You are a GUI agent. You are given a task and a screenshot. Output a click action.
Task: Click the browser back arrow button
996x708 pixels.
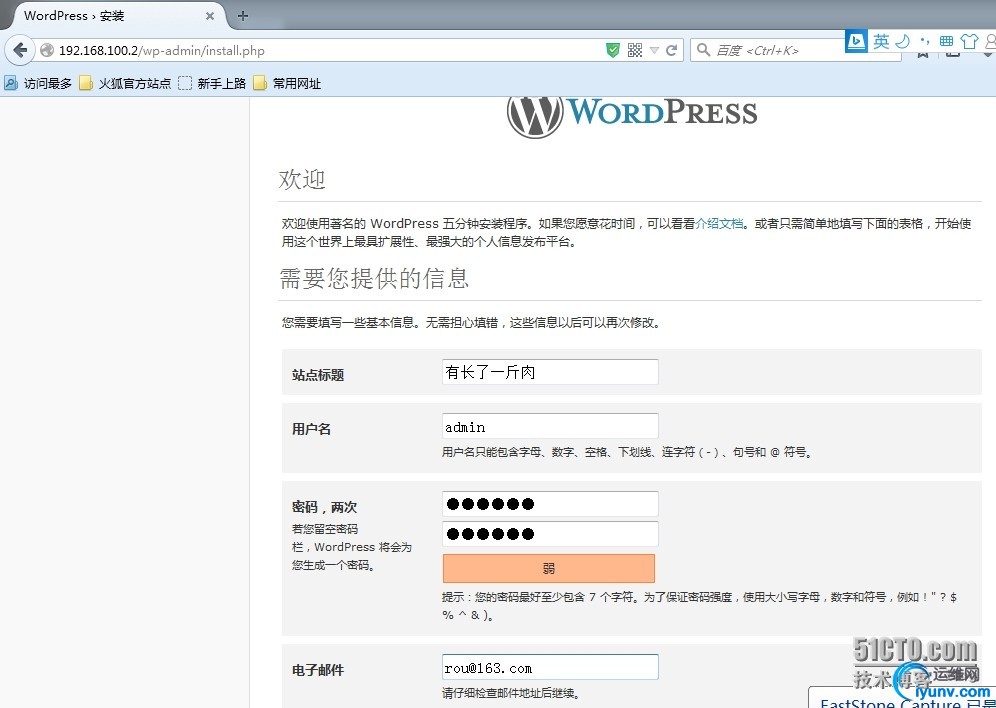(20, 50)
